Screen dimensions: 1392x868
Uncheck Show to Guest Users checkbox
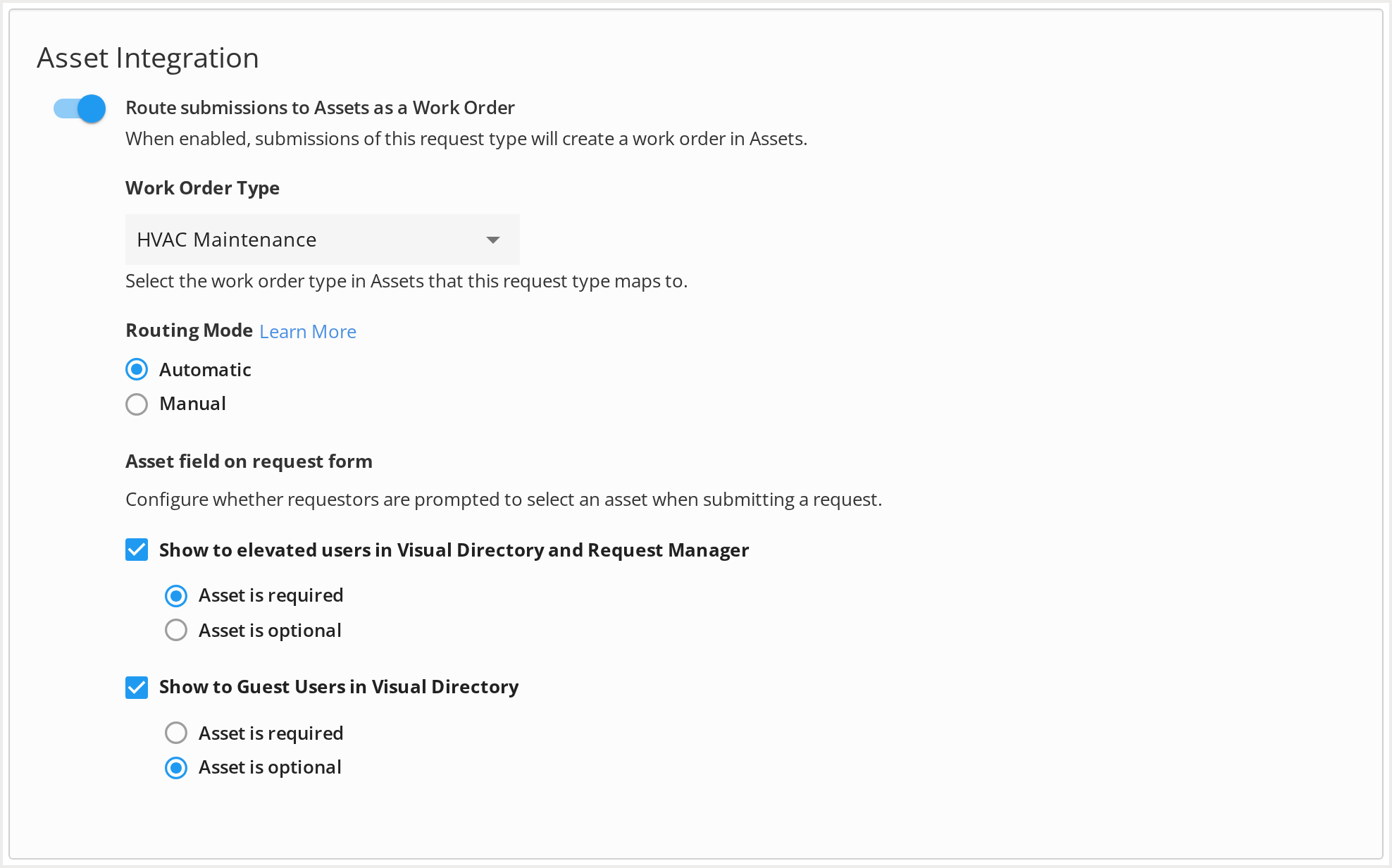(x=137, y=687)
